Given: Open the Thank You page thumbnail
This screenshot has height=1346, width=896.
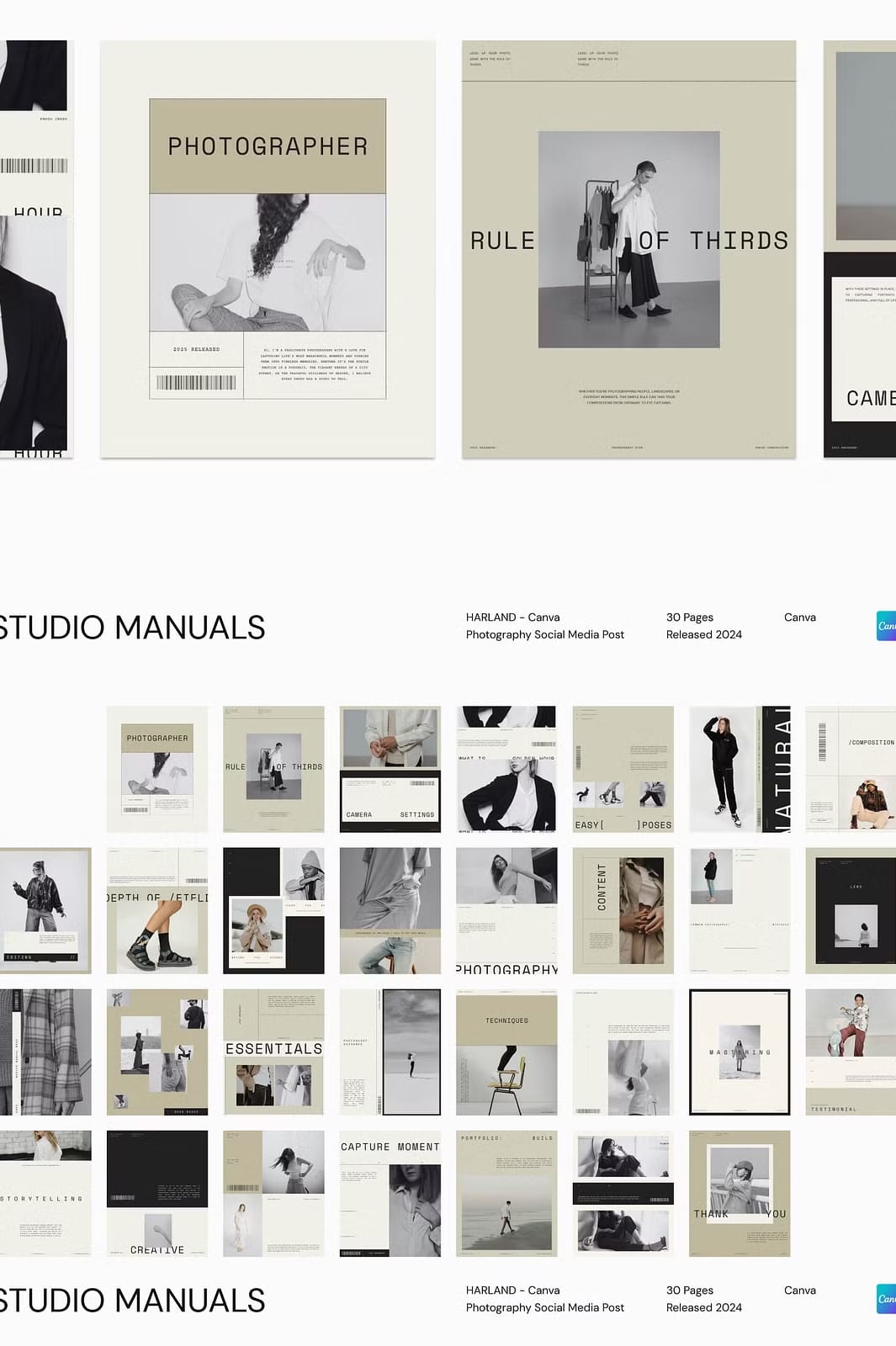Looking at the screenshot, I should 739,1193.
